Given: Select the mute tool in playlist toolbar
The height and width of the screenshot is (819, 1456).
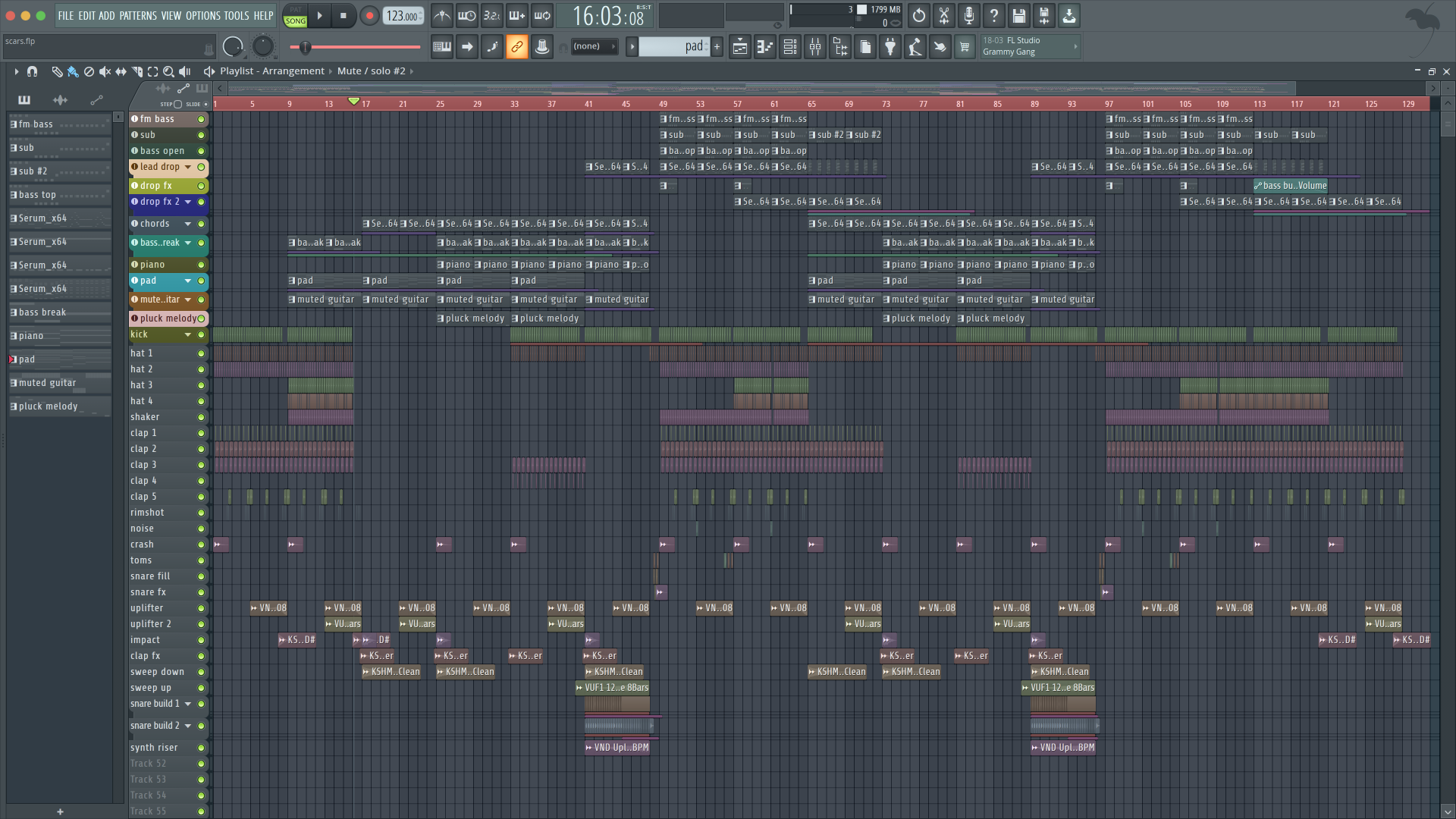Looking at the screenshot, I should point(105,71).
